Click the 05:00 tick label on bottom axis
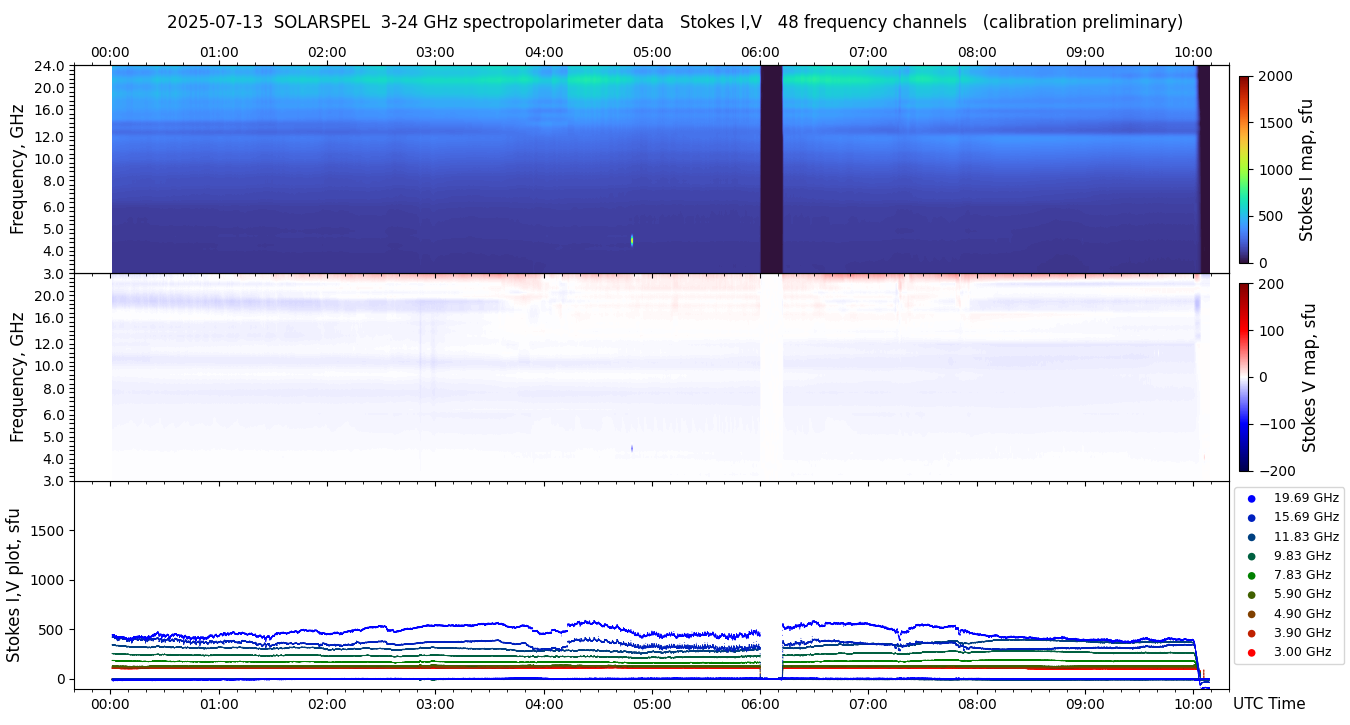Screen dimensions: 1350x725 point(652,704)
